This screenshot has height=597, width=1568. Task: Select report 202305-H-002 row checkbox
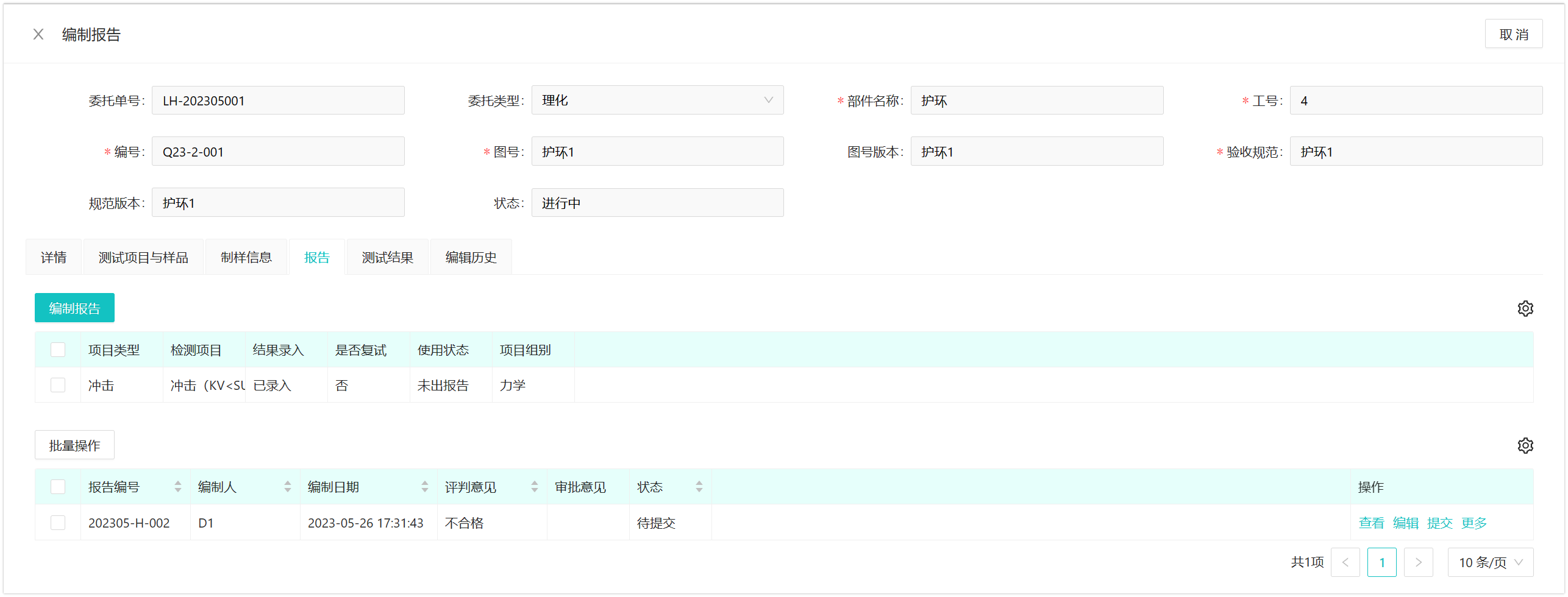coord(58,523)
